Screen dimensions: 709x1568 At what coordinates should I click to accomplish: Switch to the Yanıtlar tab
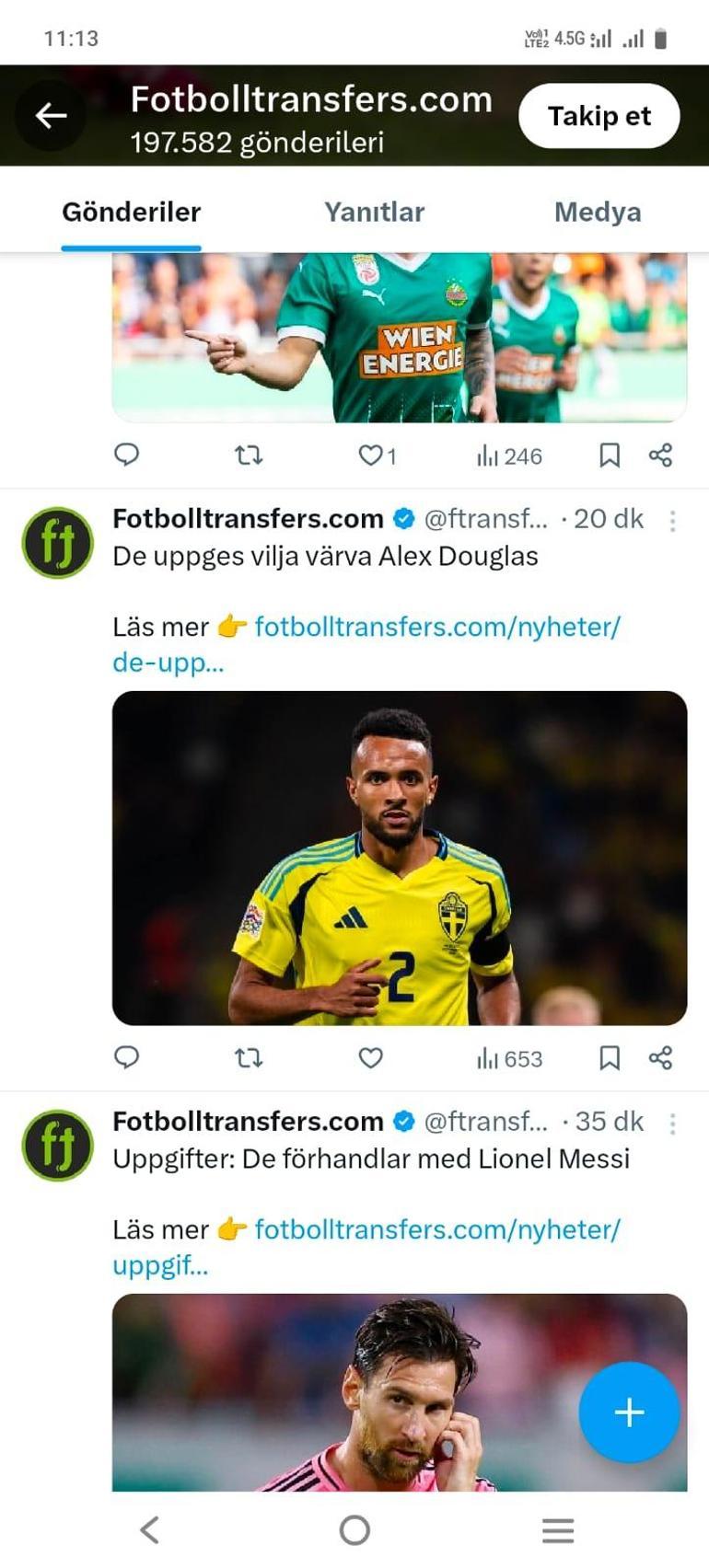click(x=374, y=212)
